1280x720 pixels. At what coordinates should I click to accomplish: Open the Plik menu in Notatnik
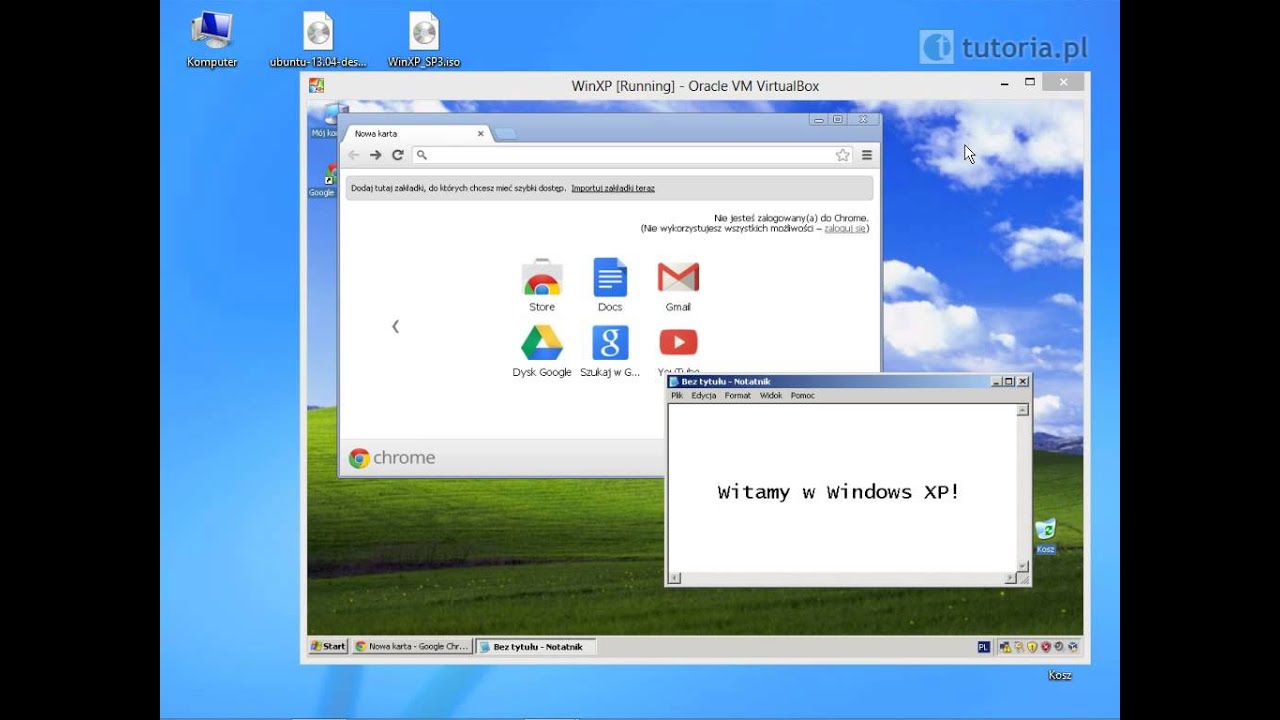(677, 396)
